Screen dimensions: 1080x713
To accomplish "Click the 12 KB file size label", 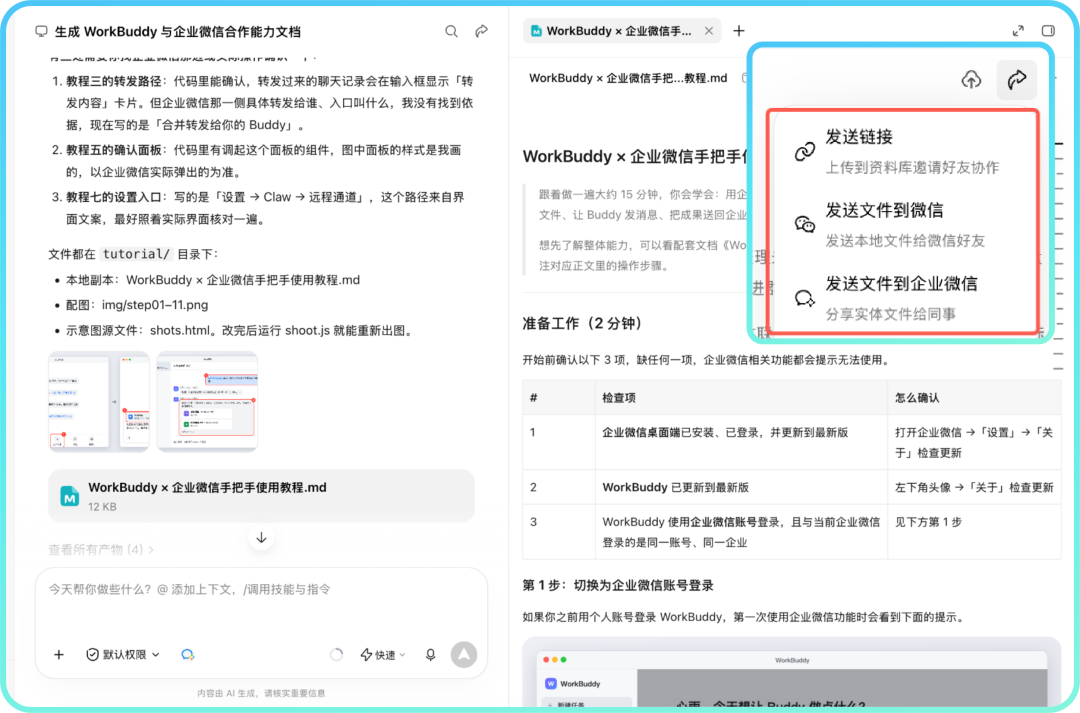I will pyautogui.click(x=102, y=507).
